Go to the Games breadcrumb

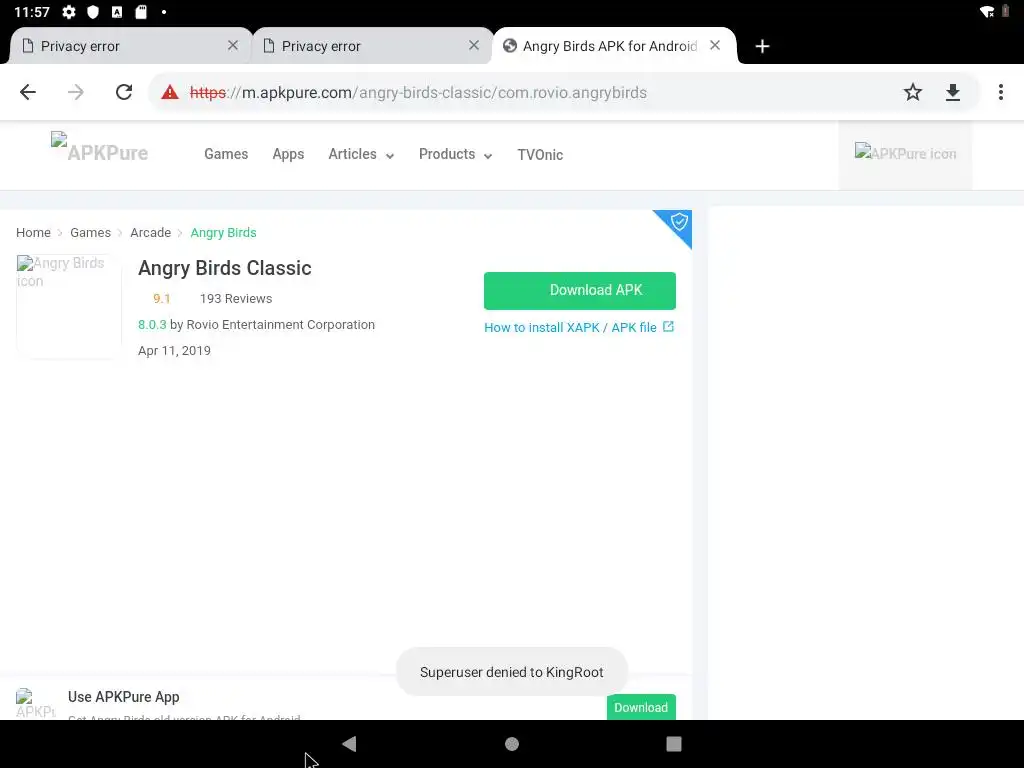coord(90,232)
